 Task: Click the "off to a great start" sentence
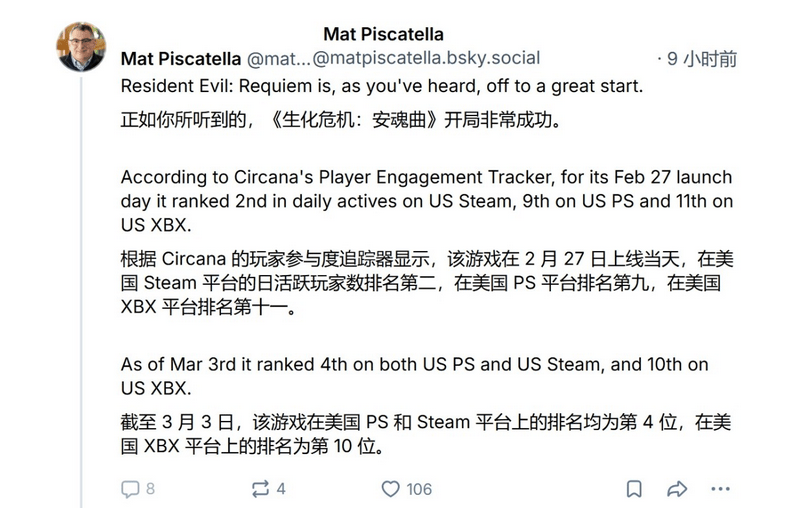point(381,87)
